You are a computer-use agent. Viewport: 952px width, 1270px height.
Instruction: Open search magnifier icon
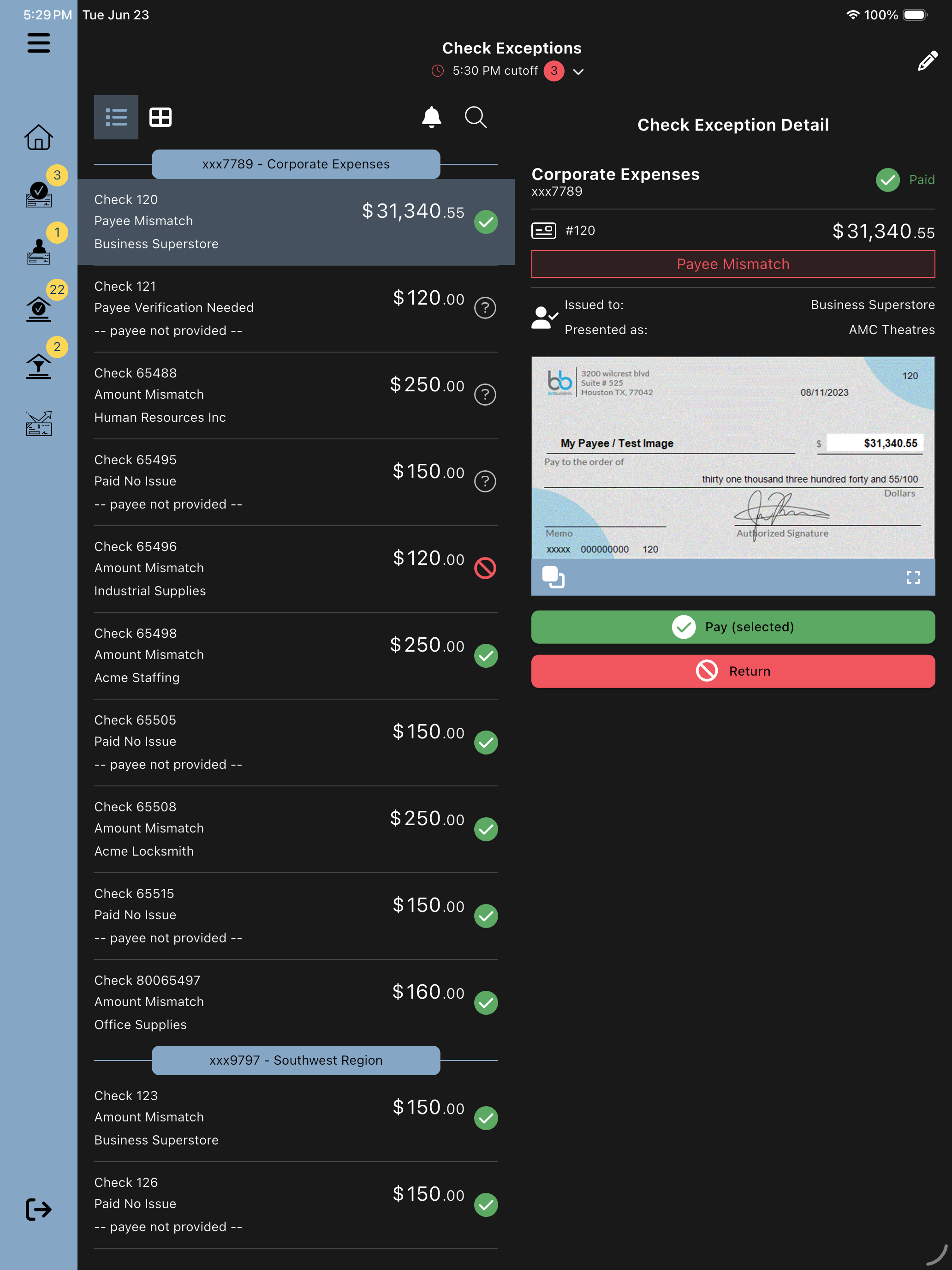coord(476,117)
